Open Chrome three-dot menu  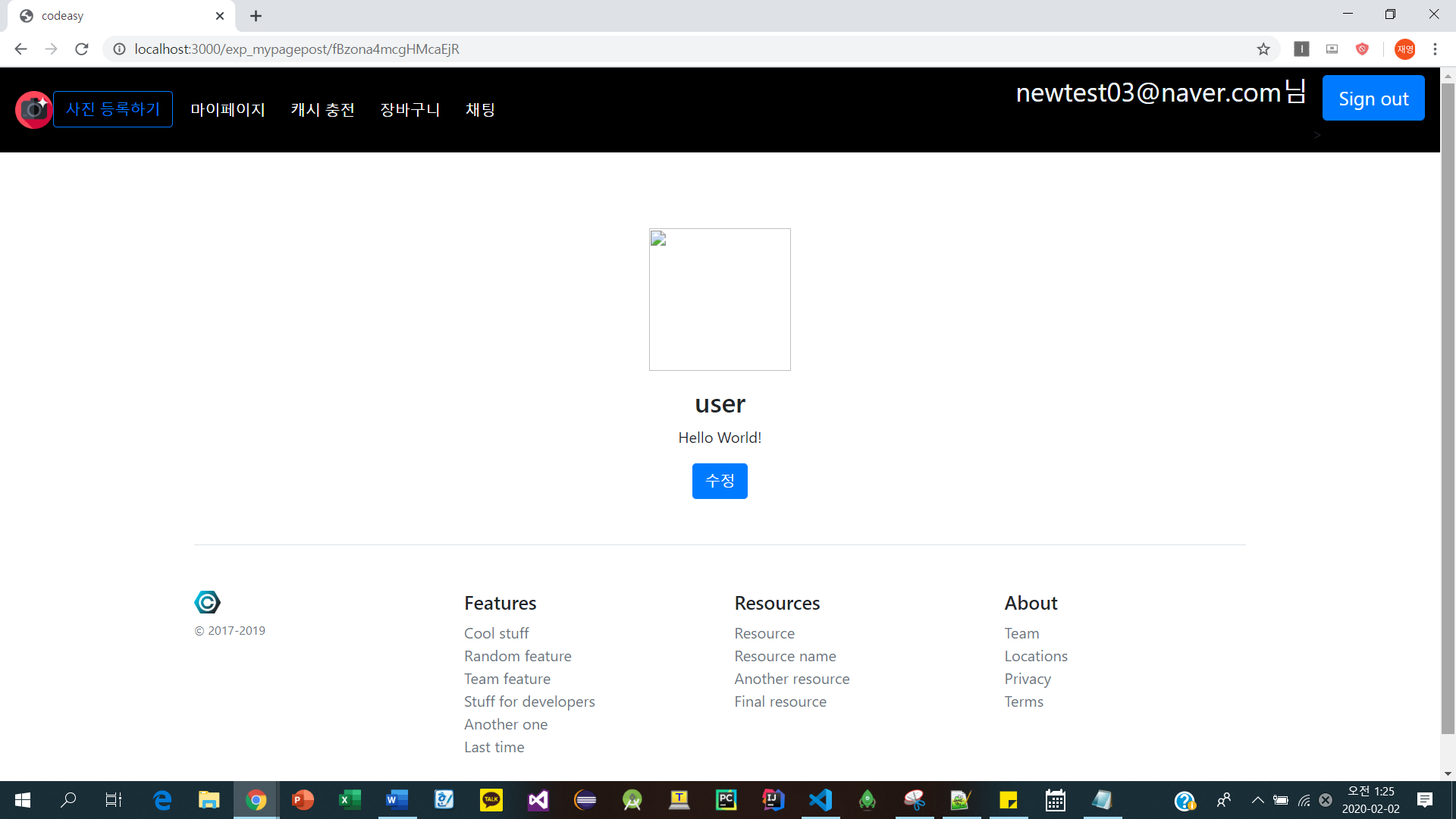pos(1435,49)
